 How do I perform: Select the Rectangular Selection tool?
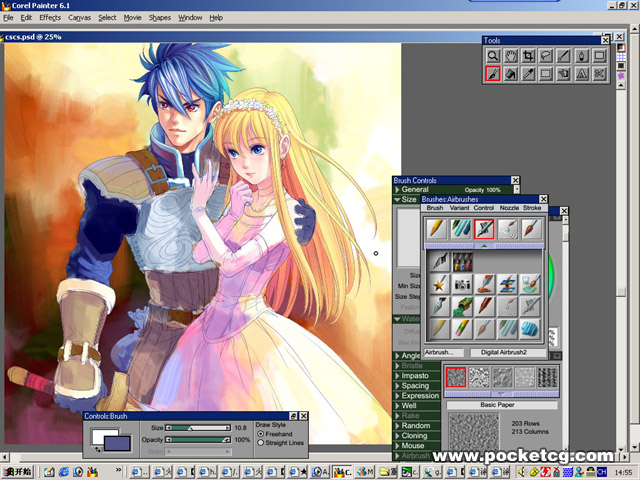point(546,74)
